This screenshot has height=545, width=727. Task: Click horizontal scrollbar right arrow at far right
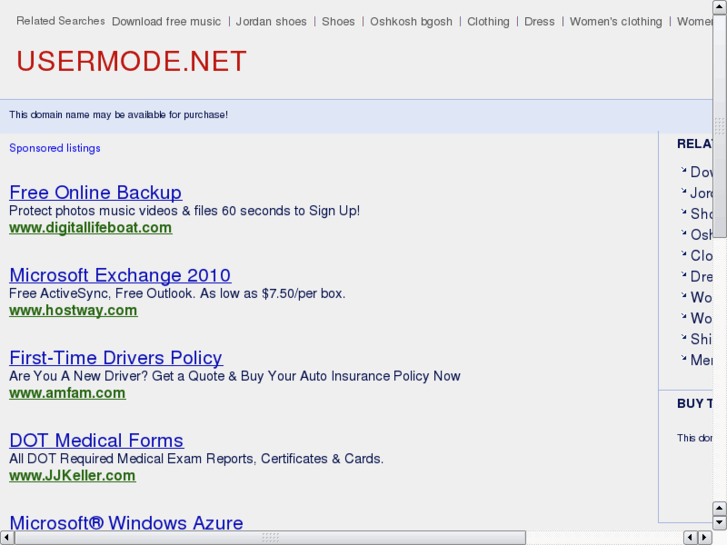(x=705, y=538)
